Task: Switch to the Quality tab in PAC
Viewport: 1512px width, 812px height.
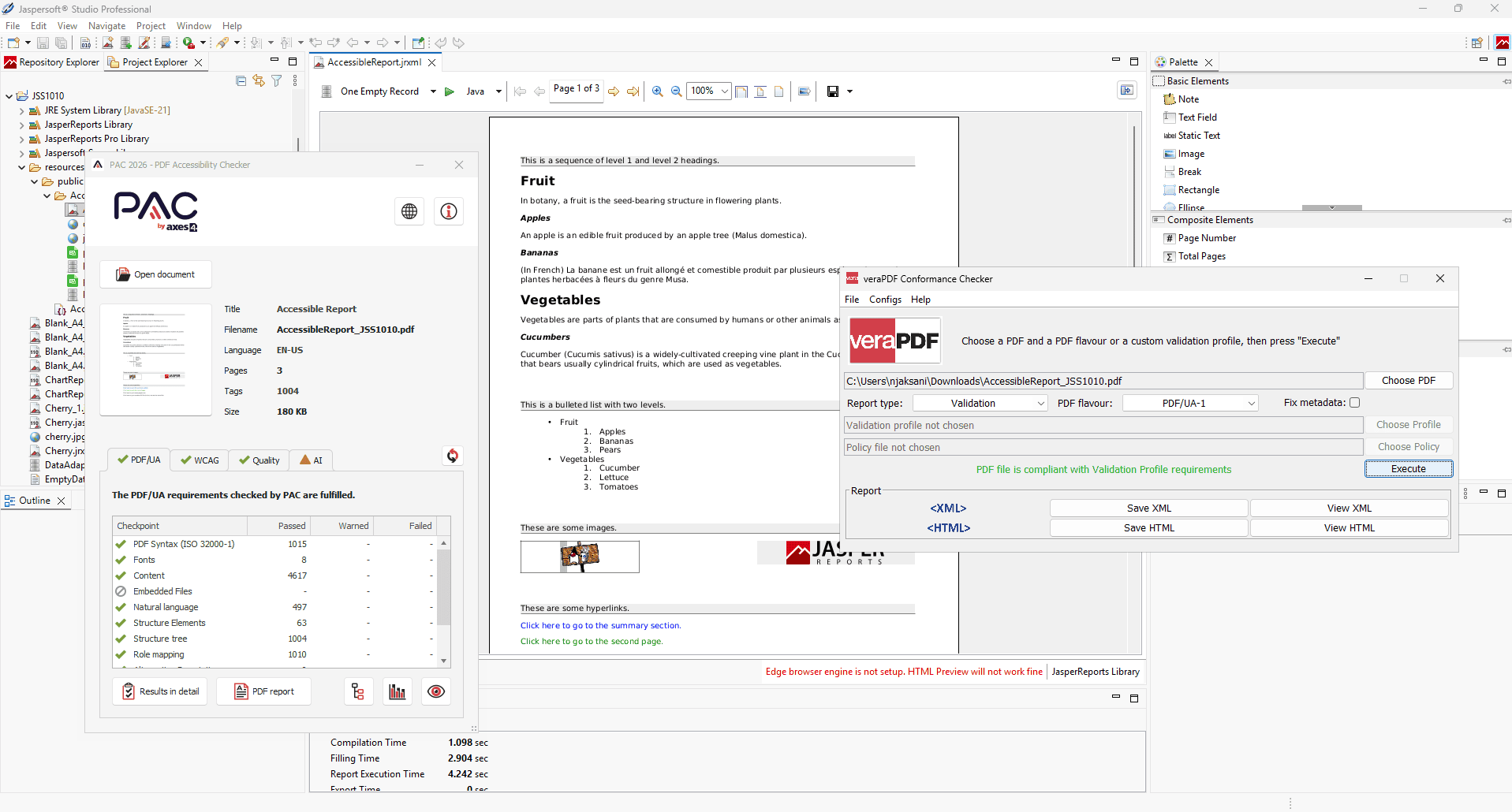Action: [x=259, y=460]
